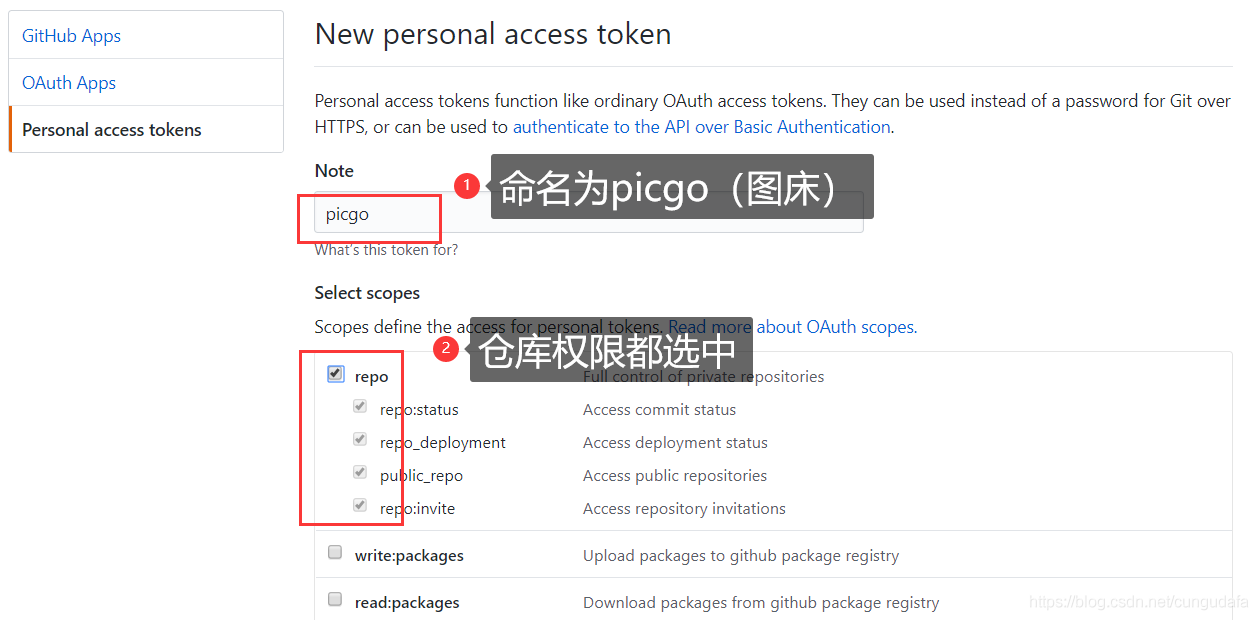The width and height of the screenshot is (1258, 620).
Task: Open the OAuth scopes documentation link
Action: tap(791, 327)
